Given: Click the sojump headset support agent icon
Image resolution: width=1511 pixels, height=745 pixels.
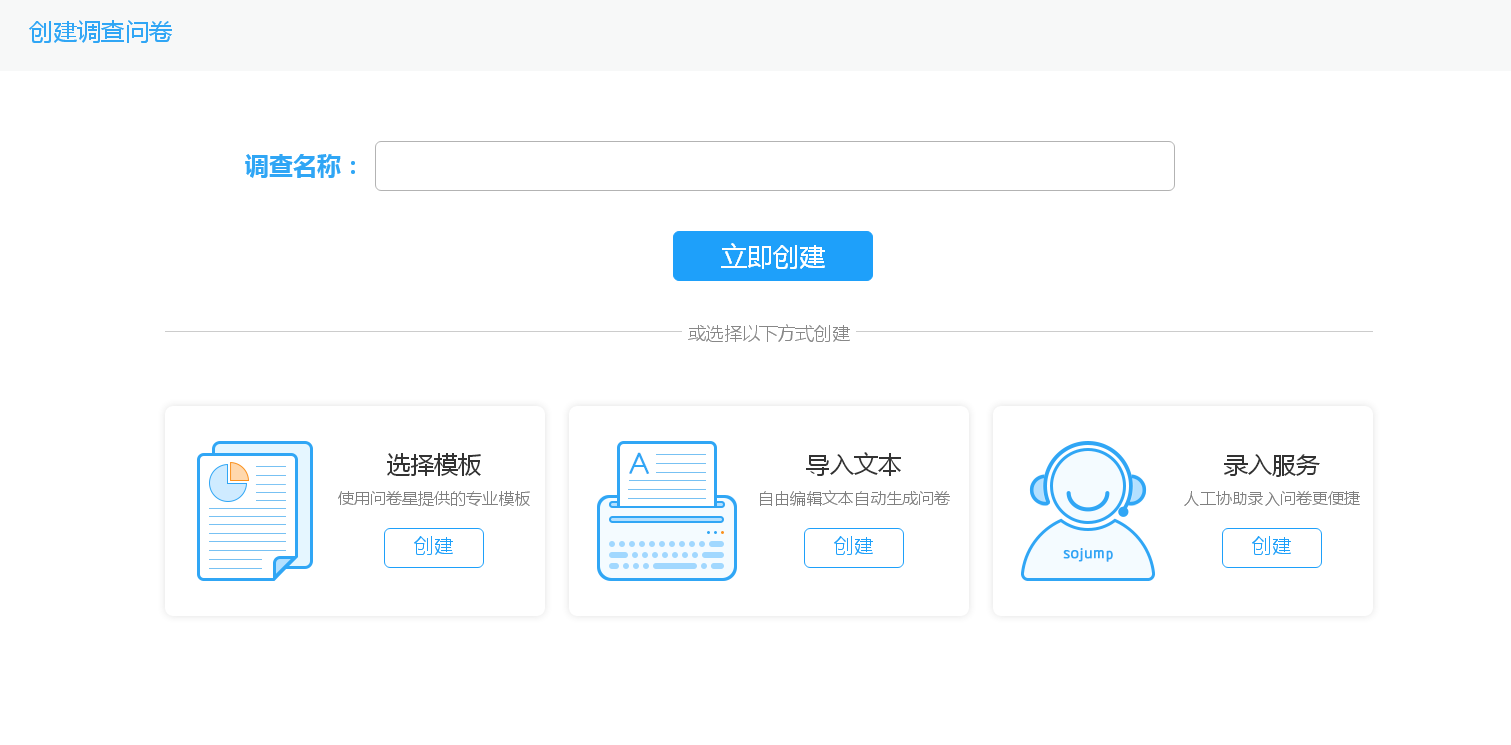Looking at the screenshot, I should click(1088, 511).
